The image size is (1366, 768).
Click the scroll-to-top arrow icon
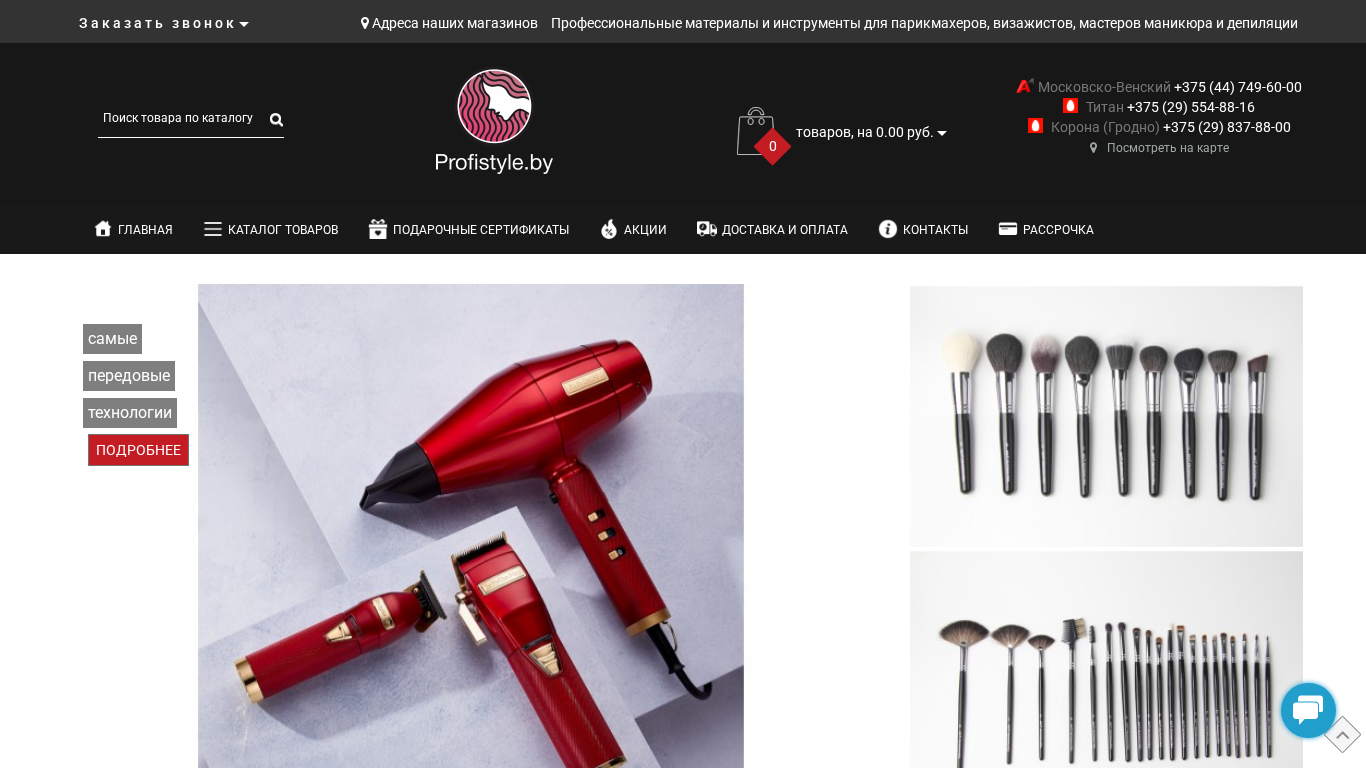[x=1343, y=735]
